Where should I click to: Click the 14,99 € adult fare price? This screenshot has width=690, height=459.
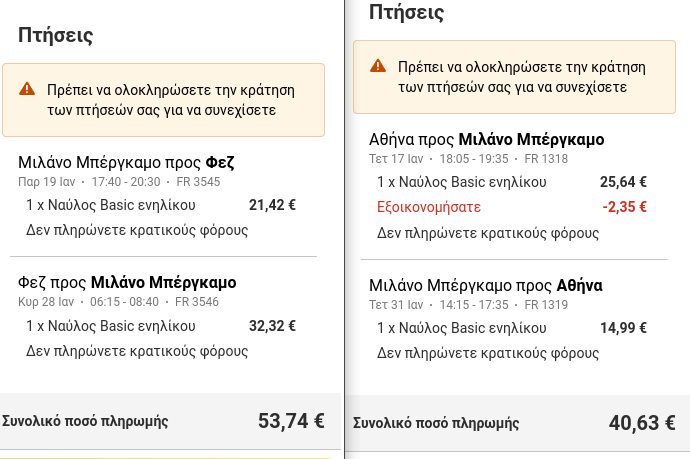point(624,328)
